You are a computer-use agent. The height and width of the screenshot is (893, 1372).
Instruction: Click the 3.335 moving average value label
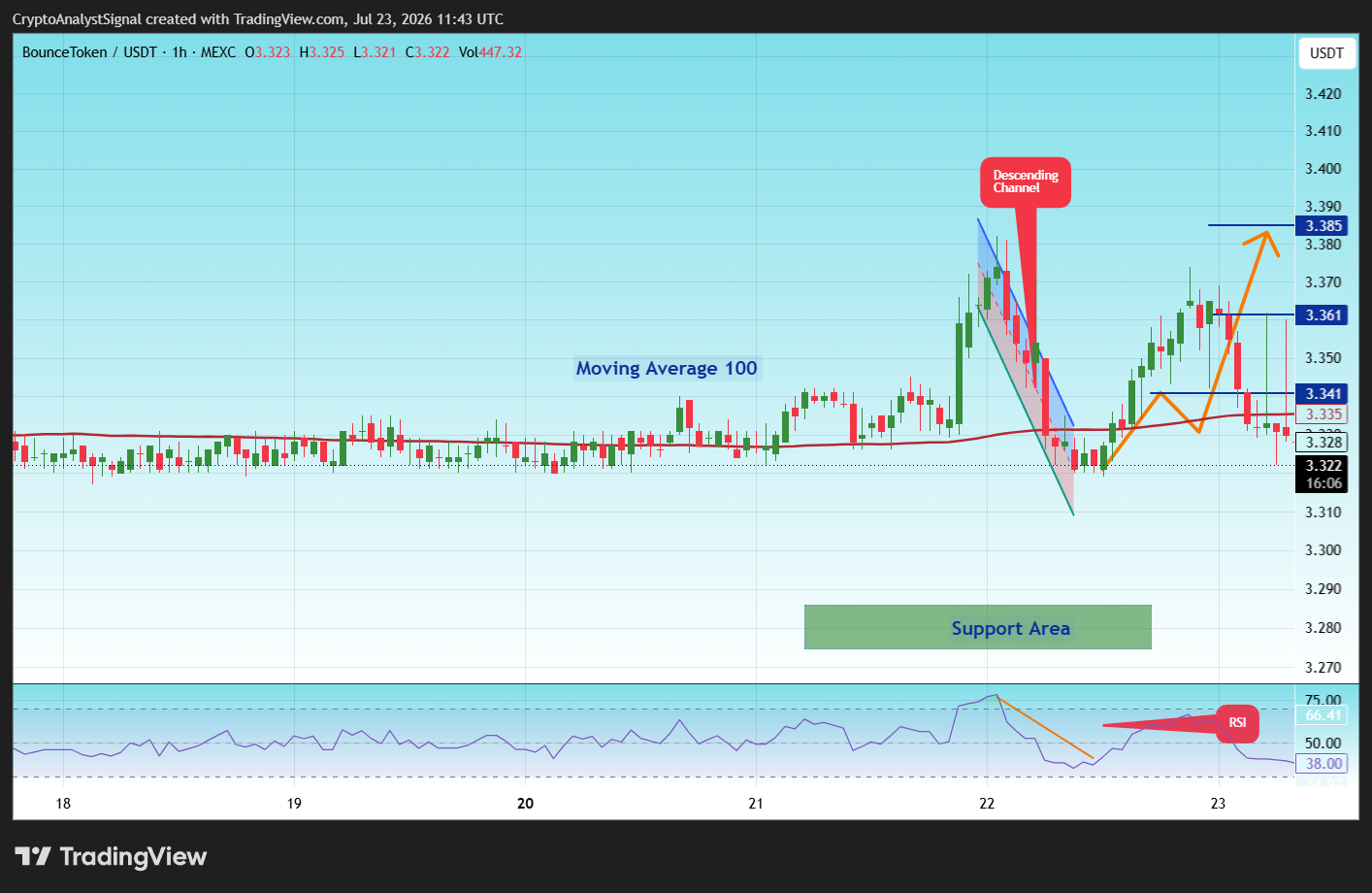point(1323,414)
